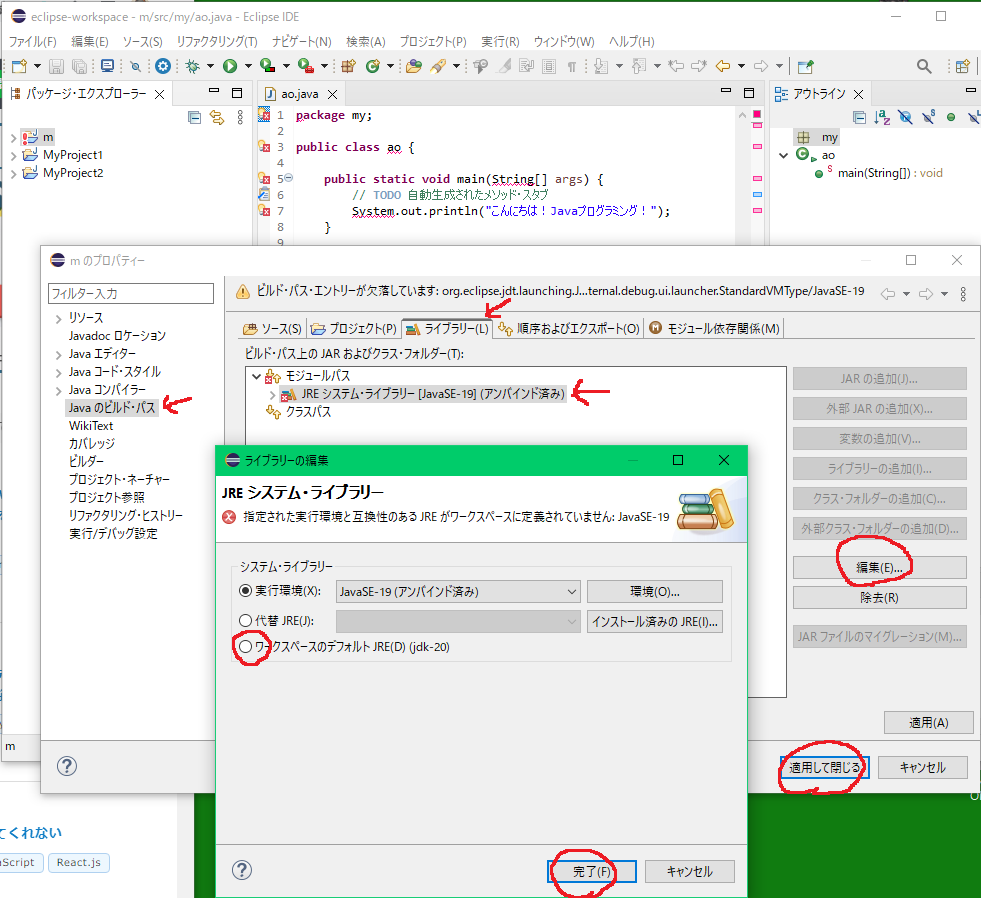Expand Java エディター properties node
The height and width of the screenshot is (898, 981).
58,355
